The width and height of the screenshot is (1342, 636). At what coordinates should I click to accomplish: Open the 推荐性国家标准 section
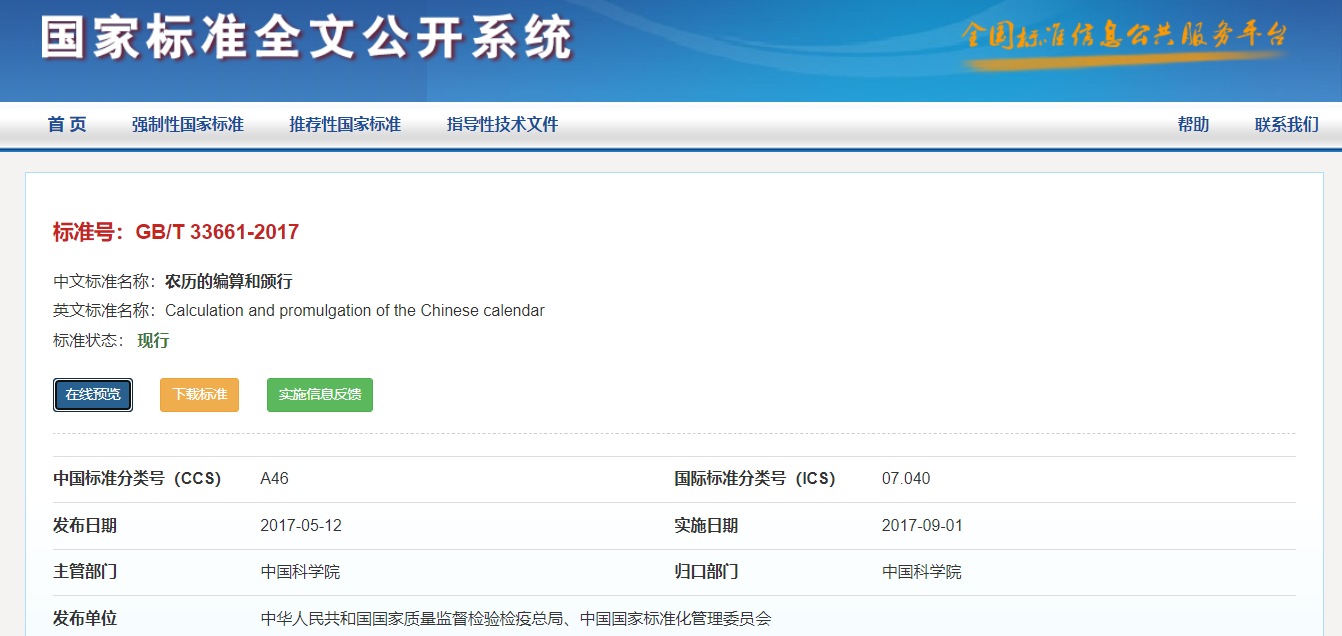(345, 125)
